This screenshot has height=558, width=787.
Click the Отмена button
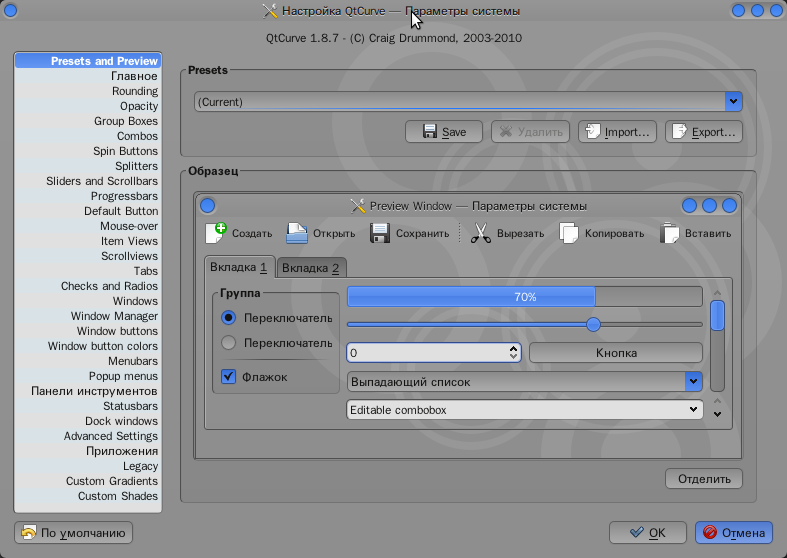click(734, 532)
